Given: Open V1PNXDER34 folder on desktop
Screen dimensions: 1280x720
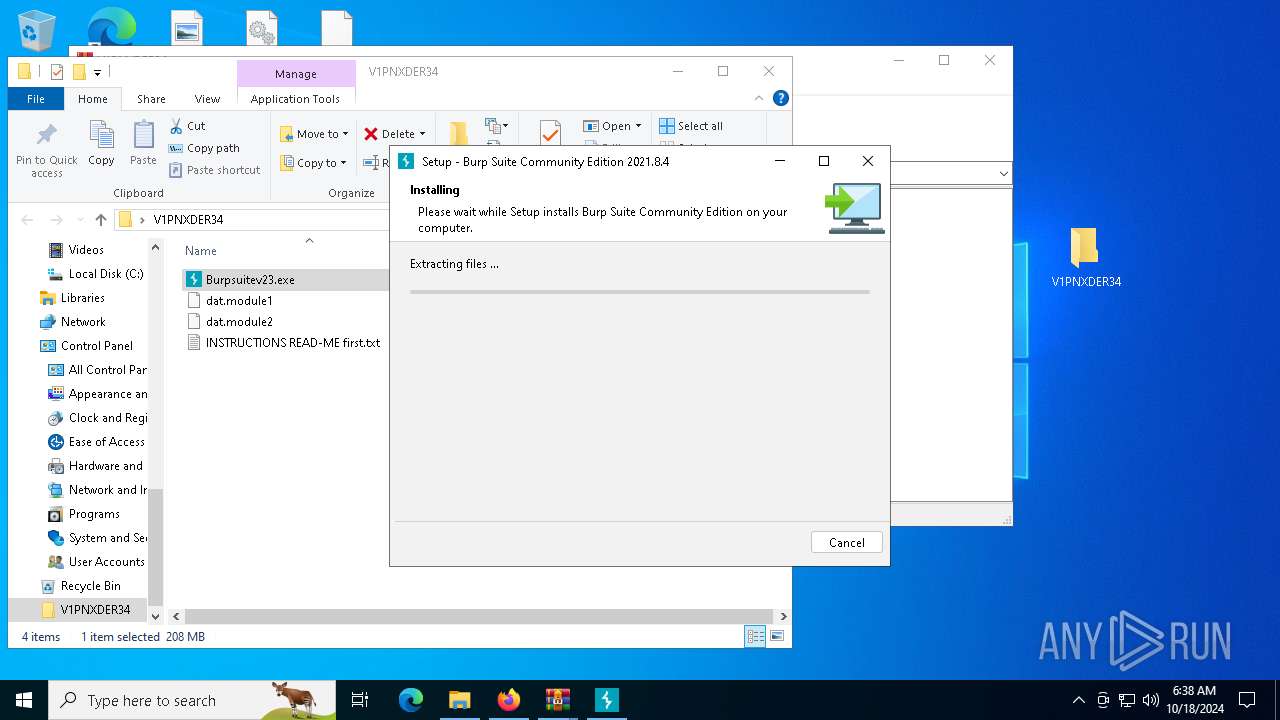Looking at the screenshot, I should point(1085,258).
